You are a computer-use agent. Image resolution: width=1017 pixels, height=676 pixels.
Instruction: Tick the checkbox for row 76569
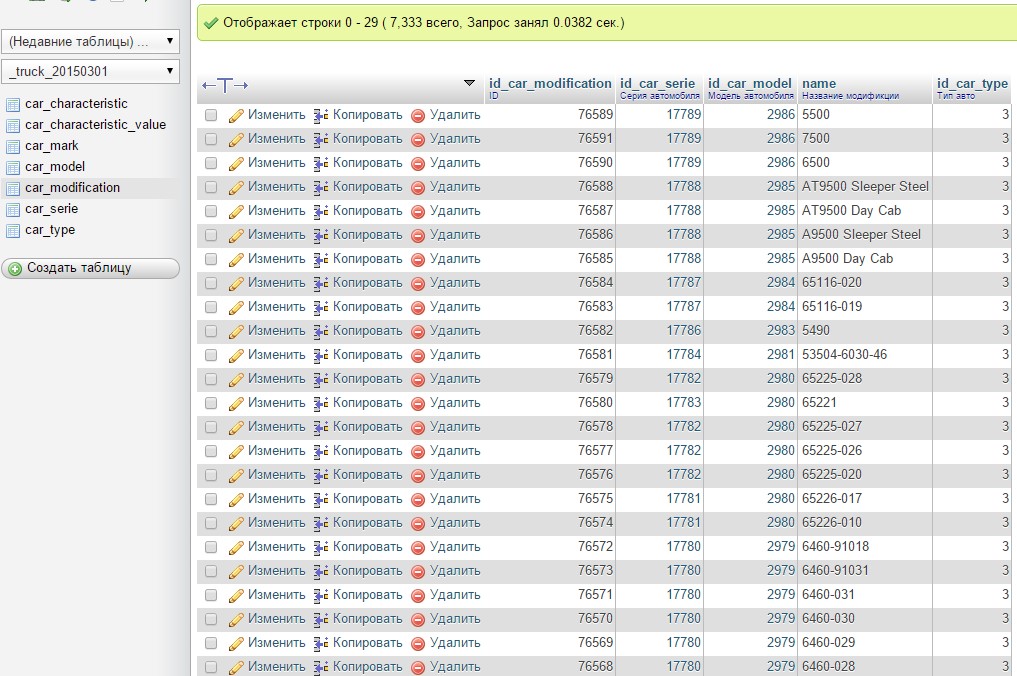211,643
